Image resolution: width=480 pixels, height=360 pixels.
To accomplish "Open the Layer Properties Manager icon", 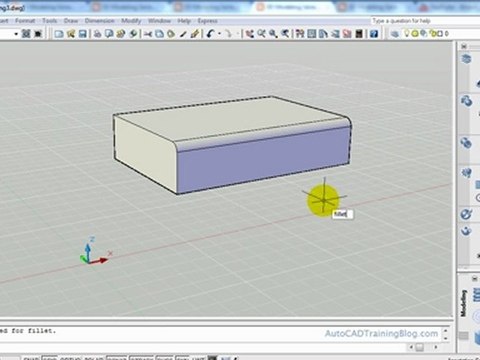I will (x=394, y=34).
